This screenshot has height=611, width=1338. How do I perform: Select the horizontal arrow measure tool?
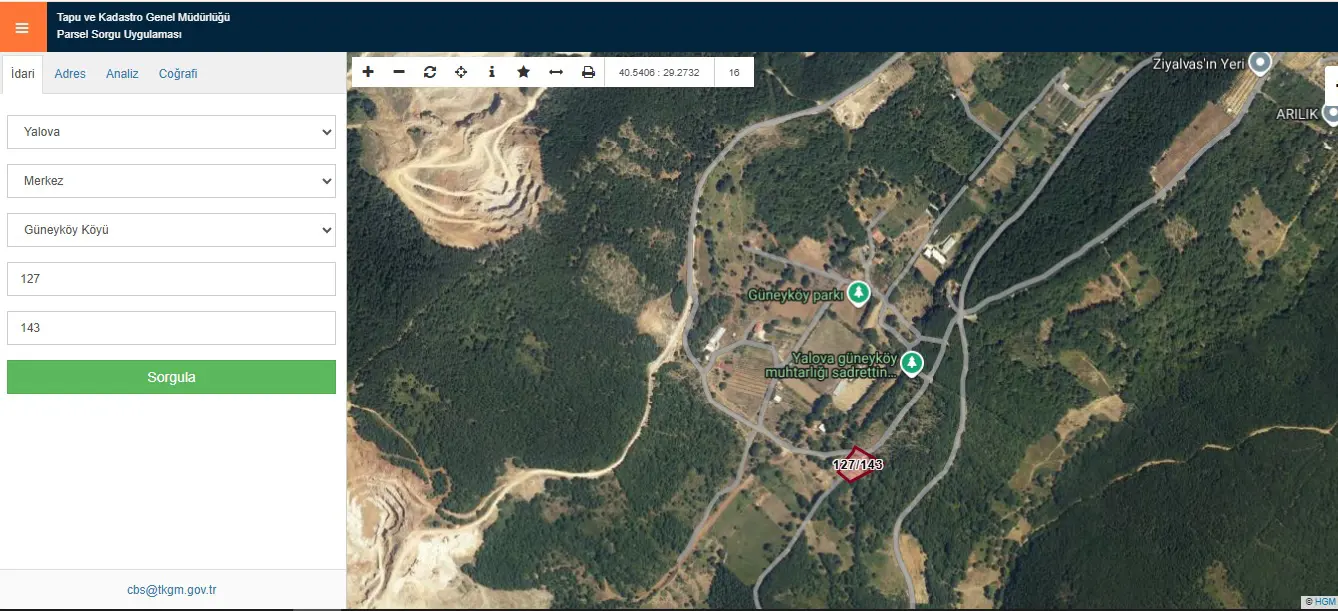click(x=556, y=72)
